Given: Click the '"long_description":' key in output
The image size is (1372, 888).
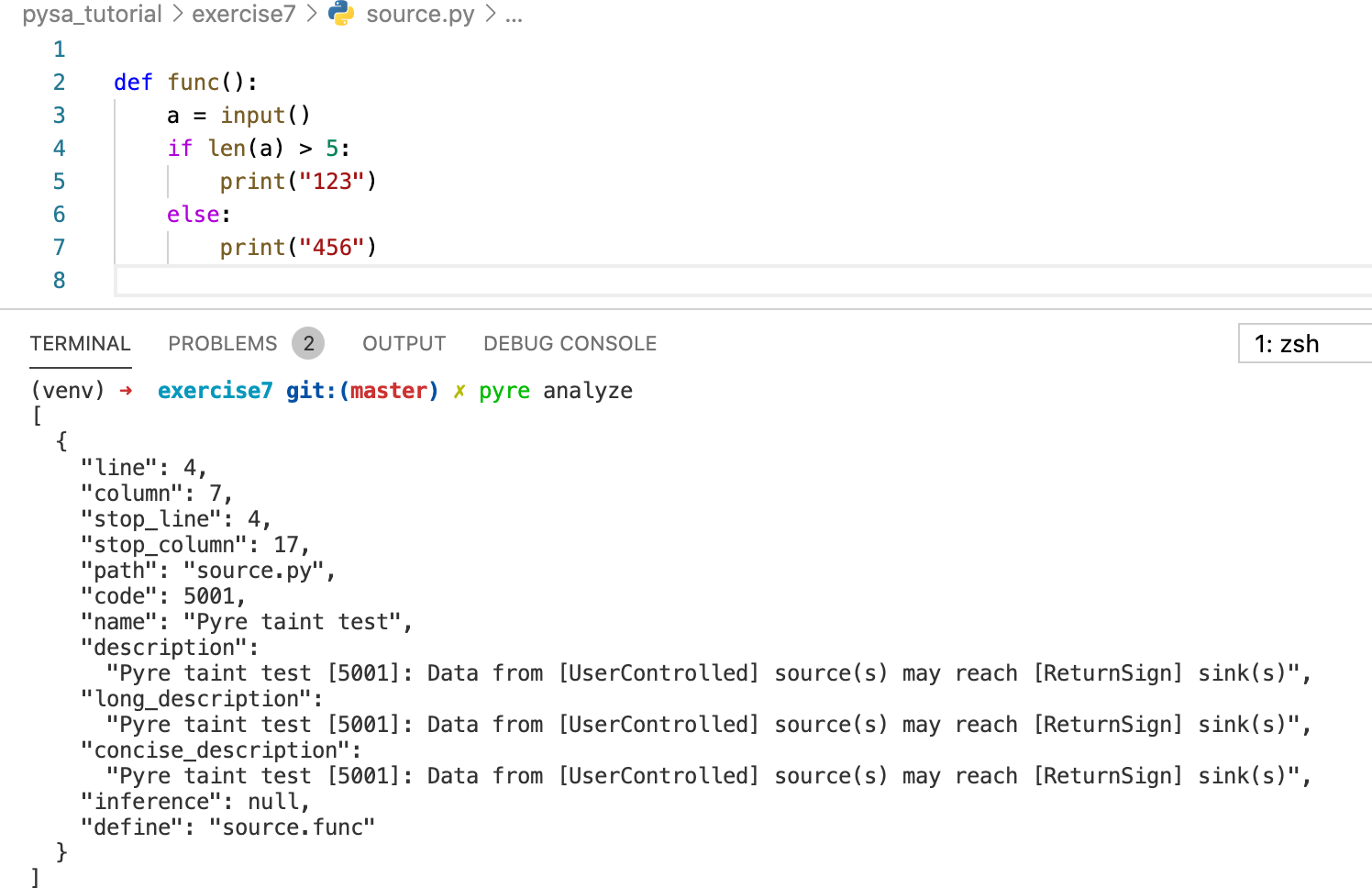Looking at the screenshot, I should [x=202, y=699].
